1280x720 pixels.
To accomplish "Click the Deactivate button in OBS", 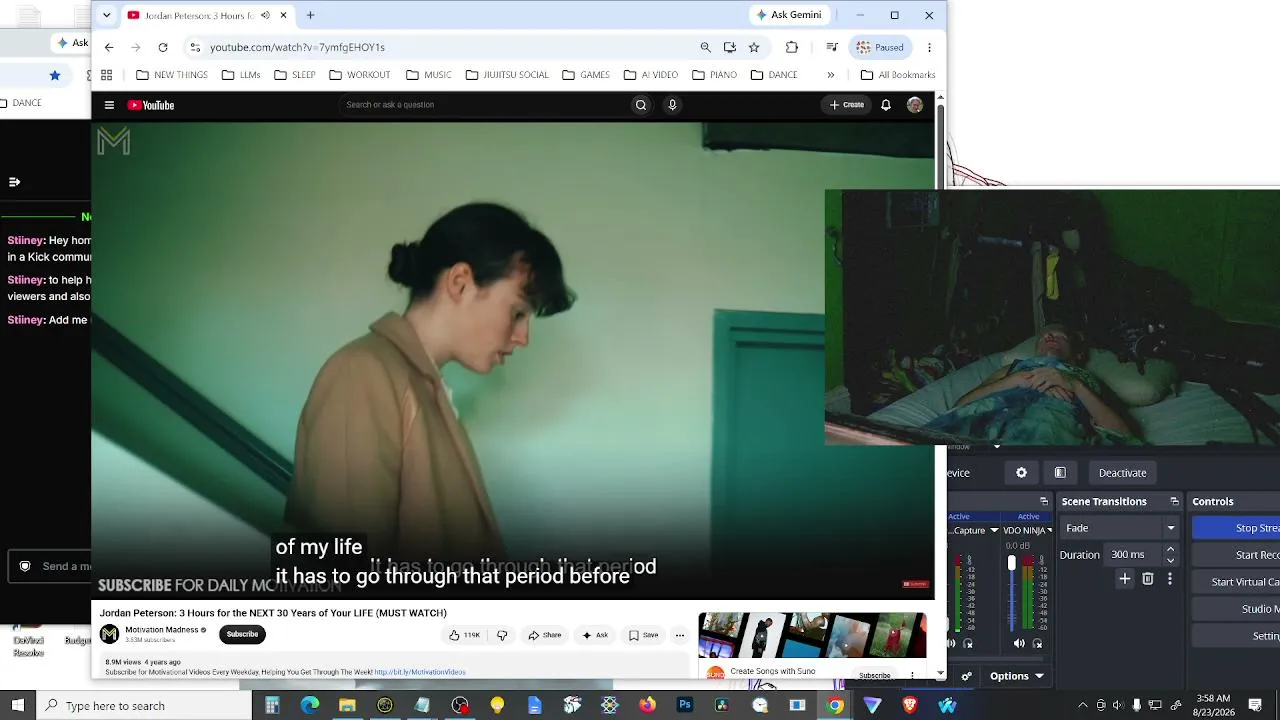I will pos(1122,473).
